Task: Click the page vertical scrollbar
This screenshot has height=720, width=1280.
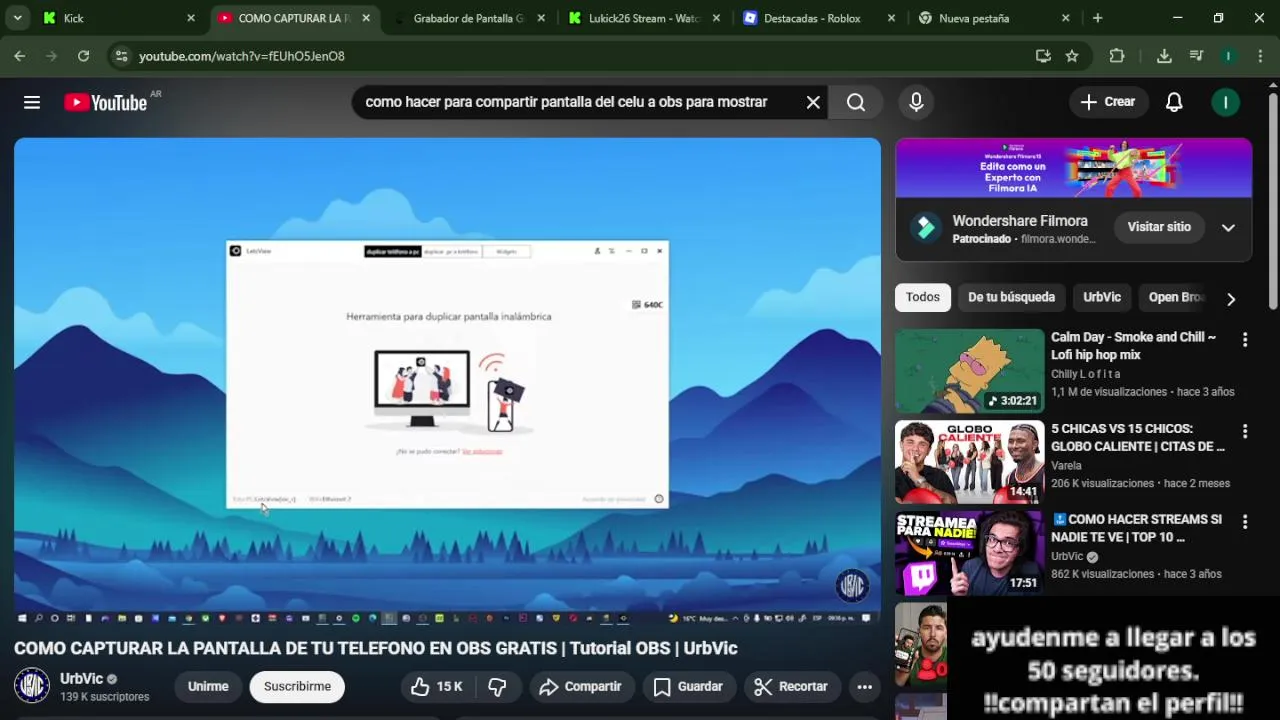Action: tap(1273, 200)
